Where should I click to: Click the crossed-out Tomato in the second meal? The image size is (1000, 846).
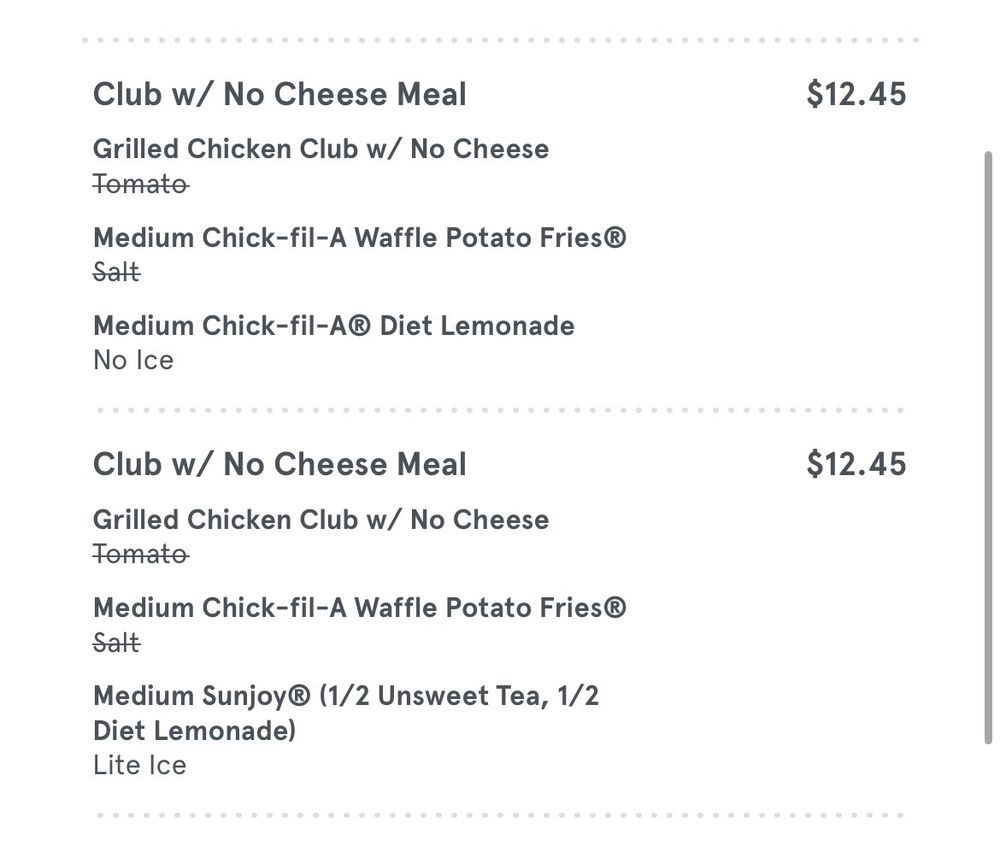[140, 554]
